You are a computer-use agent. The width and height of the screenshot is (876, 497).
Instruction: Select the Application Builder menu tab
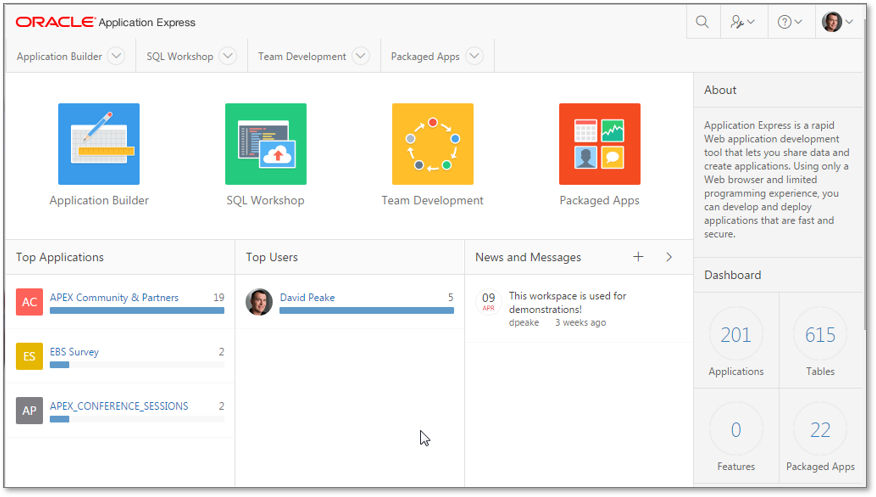(59, 56)
